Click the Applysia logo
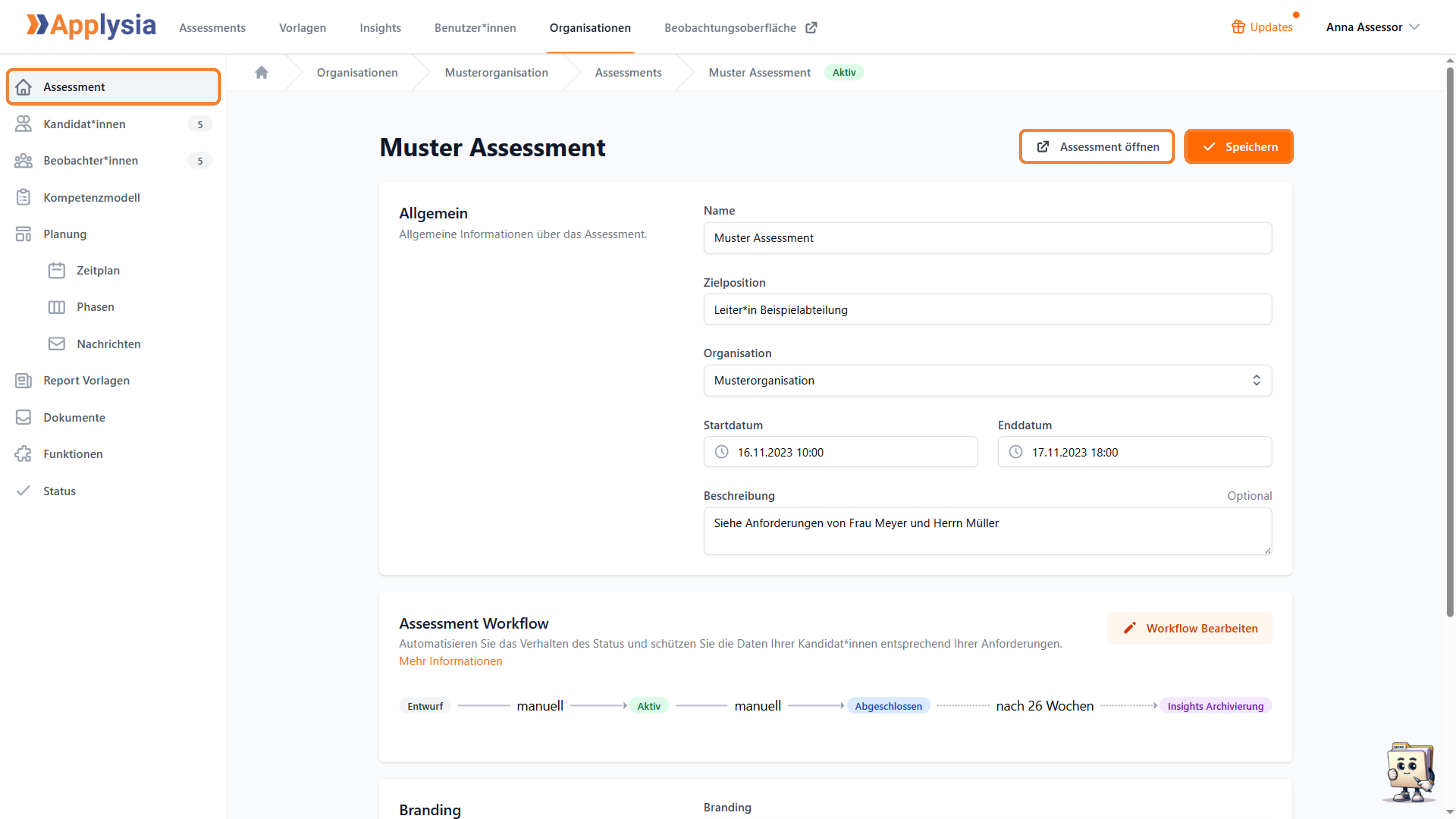Viewport: 1456px width, 819px height. click(91, 26)
